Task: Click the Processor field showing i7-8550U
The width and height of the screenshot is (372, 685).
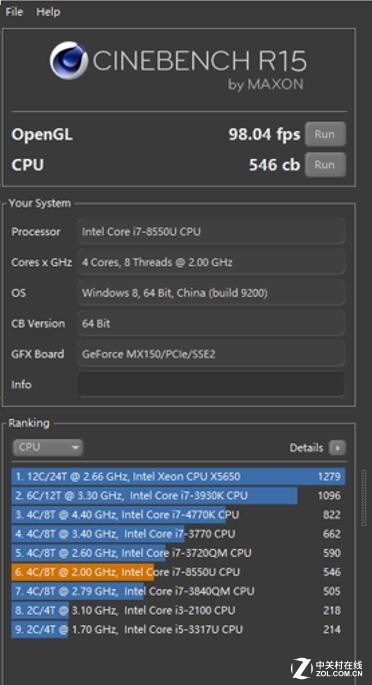Action: point(211,232)
